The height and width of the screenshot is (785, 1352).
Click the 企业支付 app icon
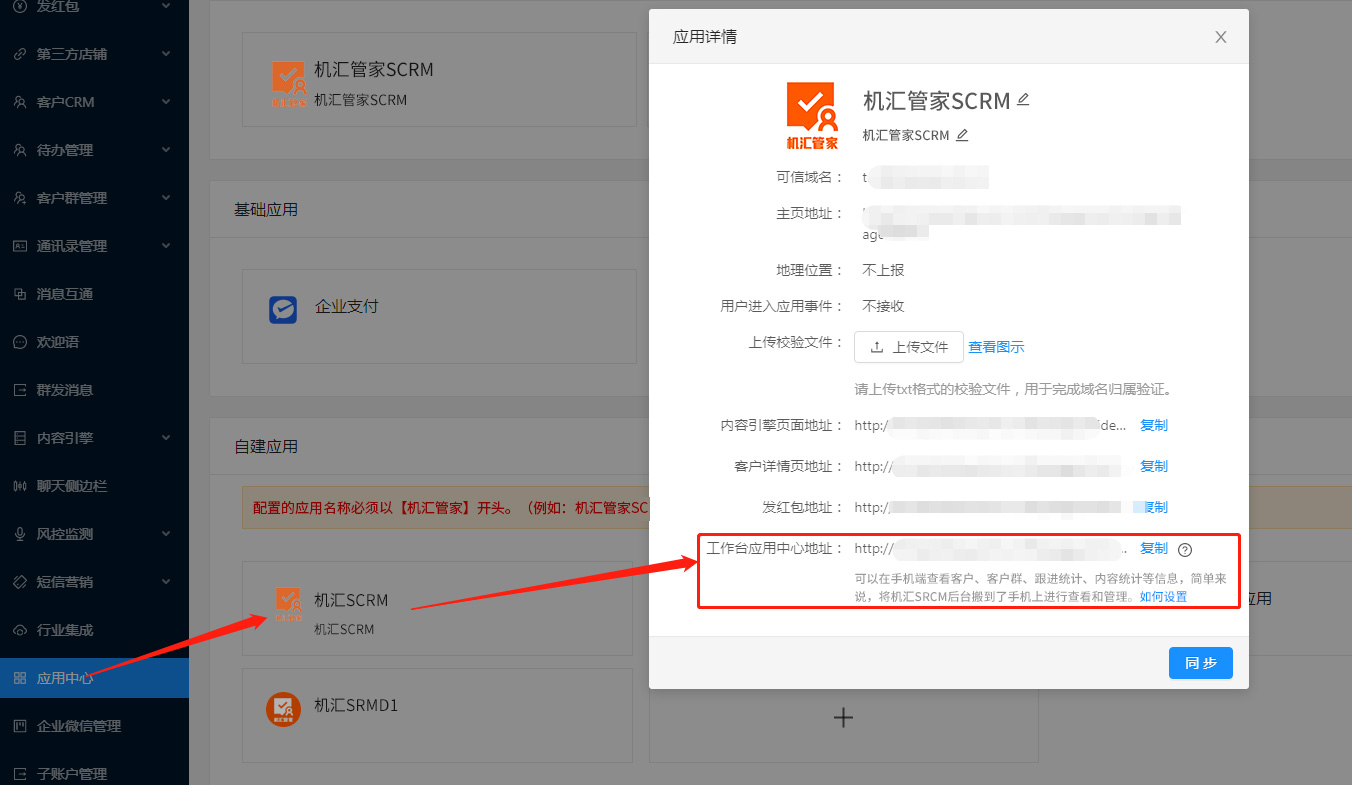tap(283, 309)
